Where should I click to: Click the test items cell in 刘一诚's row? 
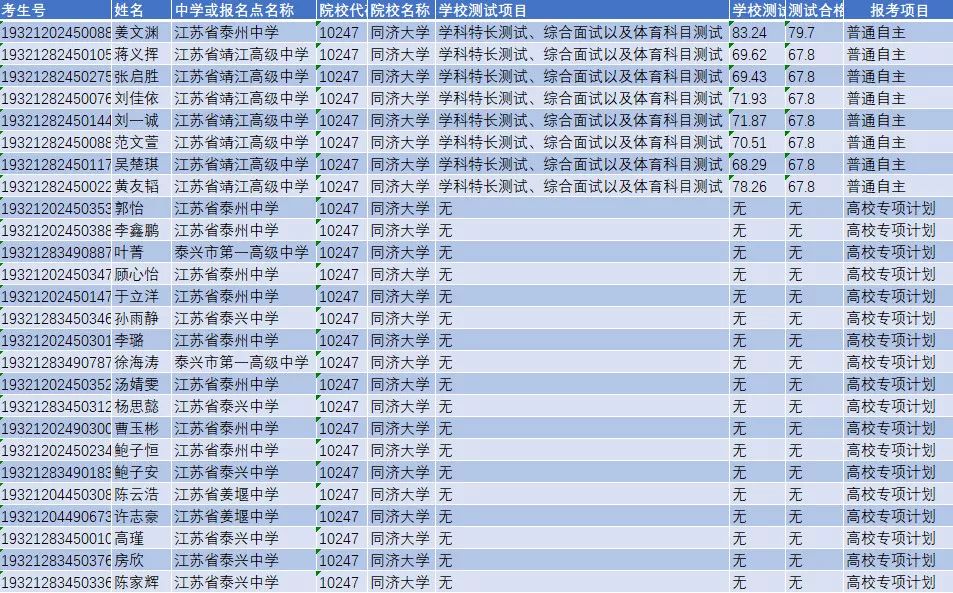pyautogui.click(x=580, y=120)
